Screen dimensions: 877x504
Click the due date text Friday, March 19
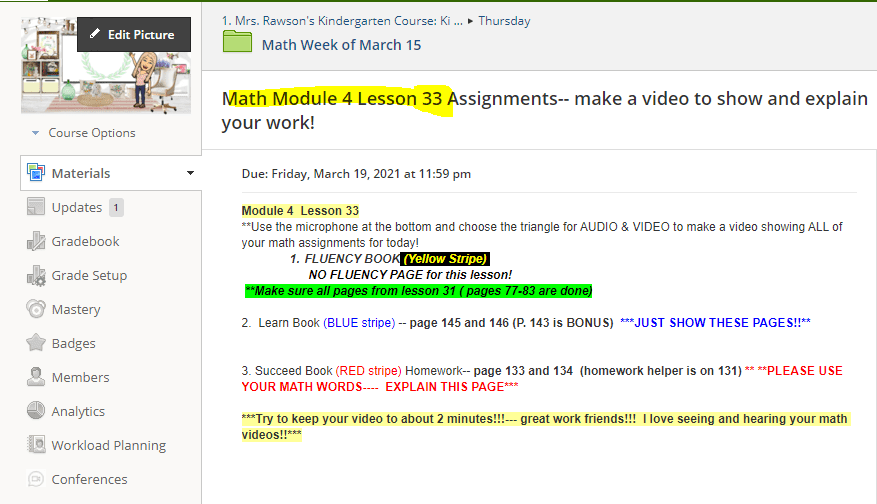coord(356,174)
